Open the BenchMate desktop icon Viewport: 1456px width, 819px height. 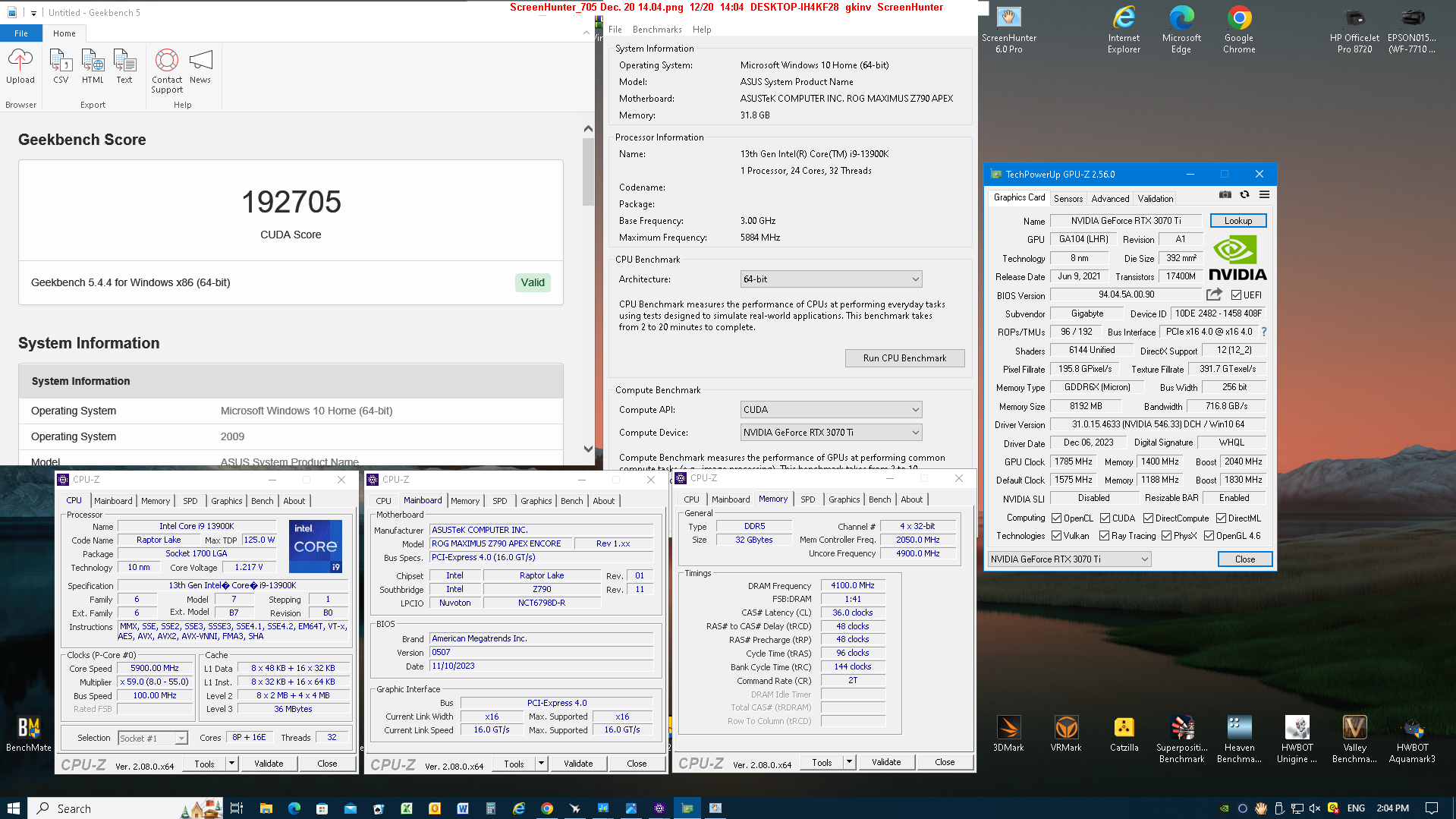pos(29,734)
